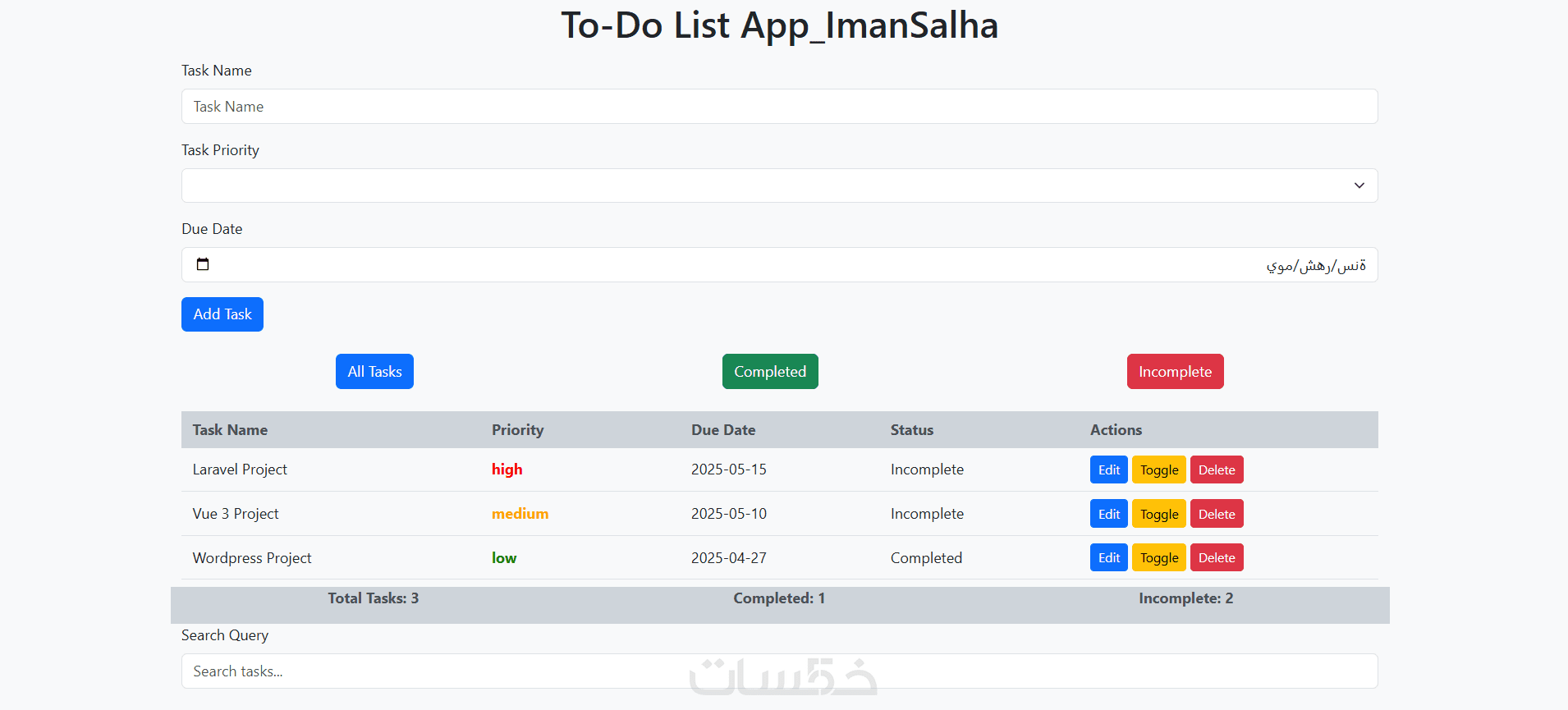Show All Tasks filter
This screenshot has height=710, width=1568.
pyautogui.click(x=374, y=372)
